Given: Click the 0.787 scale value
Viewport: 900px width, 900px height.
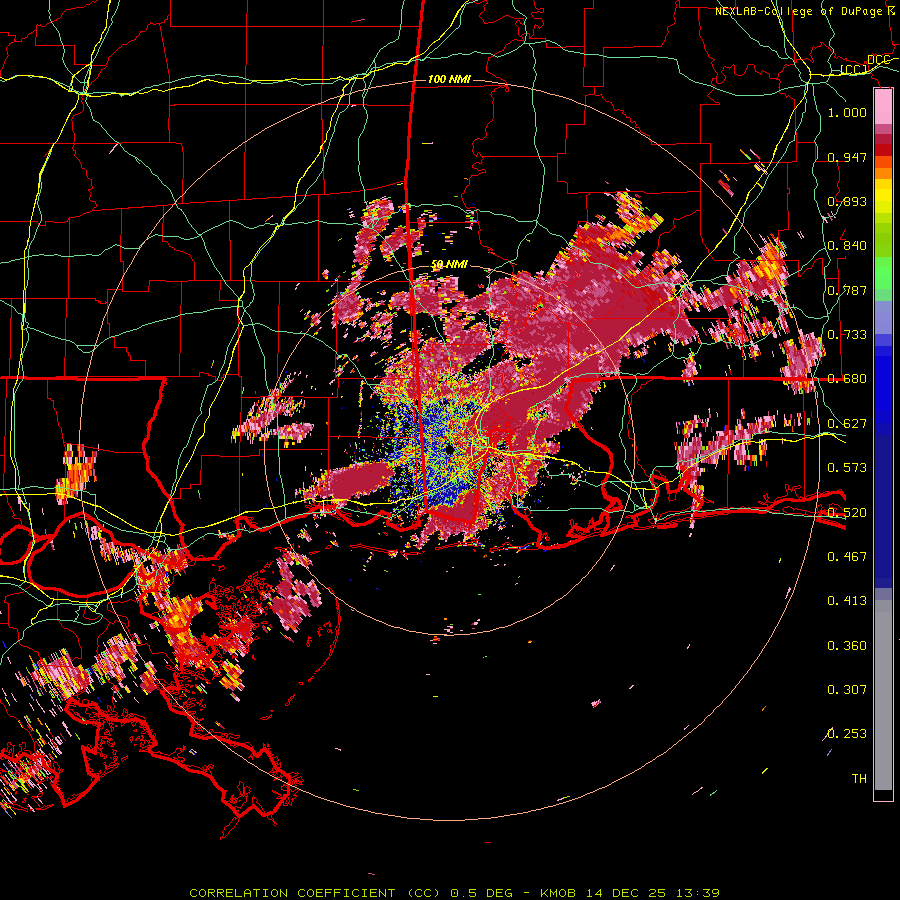Looking at the screenshot, I should (x=847, y=290).
